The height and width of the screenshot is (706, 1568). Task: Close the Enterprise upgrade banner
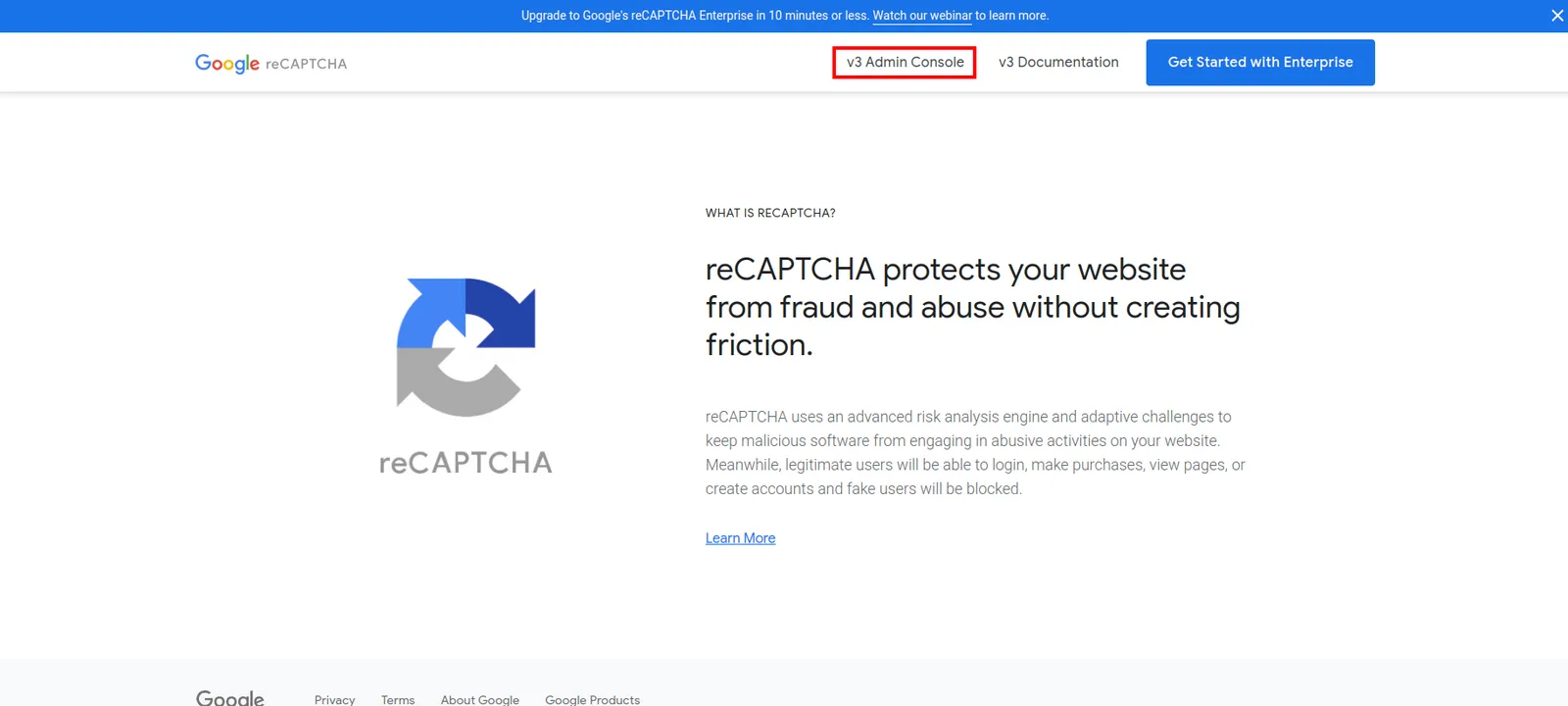[x=1557, y=16]
